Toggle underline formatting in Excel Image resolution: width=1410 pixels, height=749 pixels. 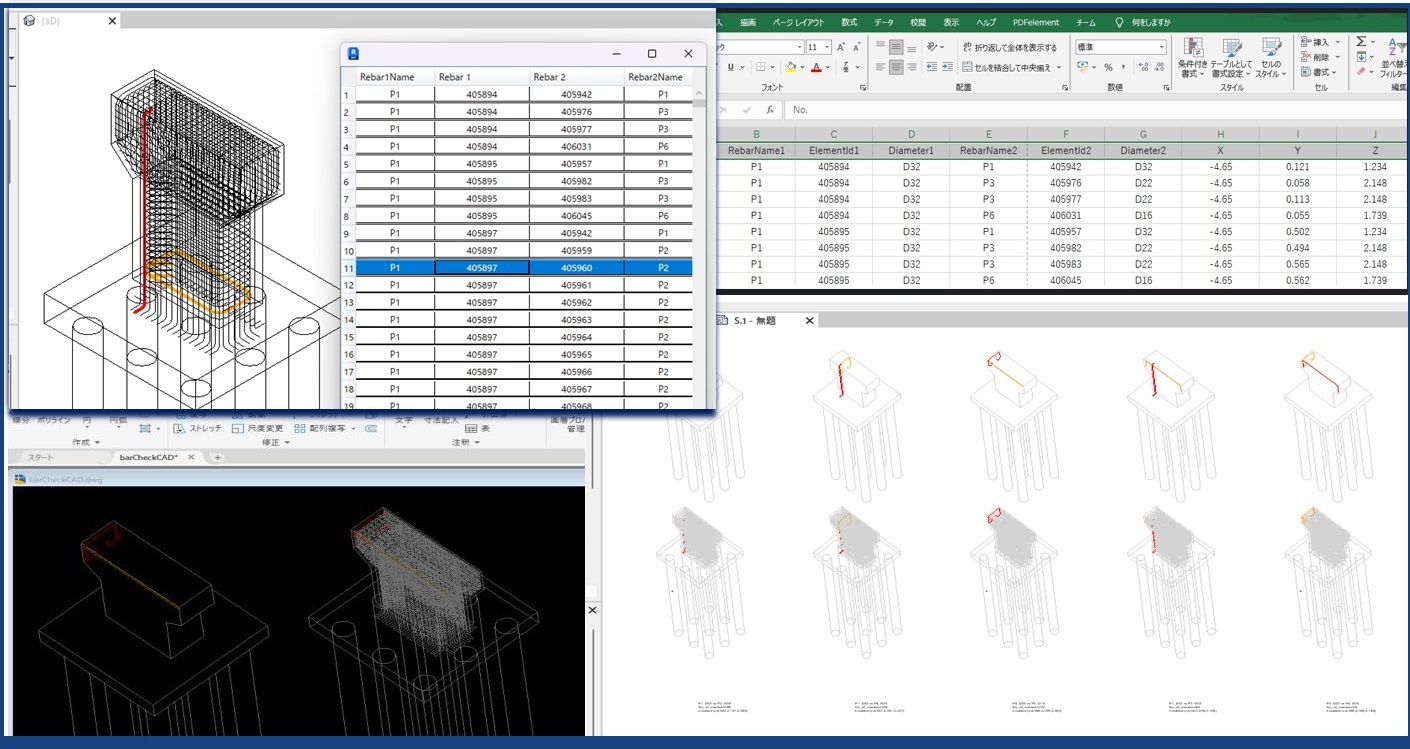(730, 67)
